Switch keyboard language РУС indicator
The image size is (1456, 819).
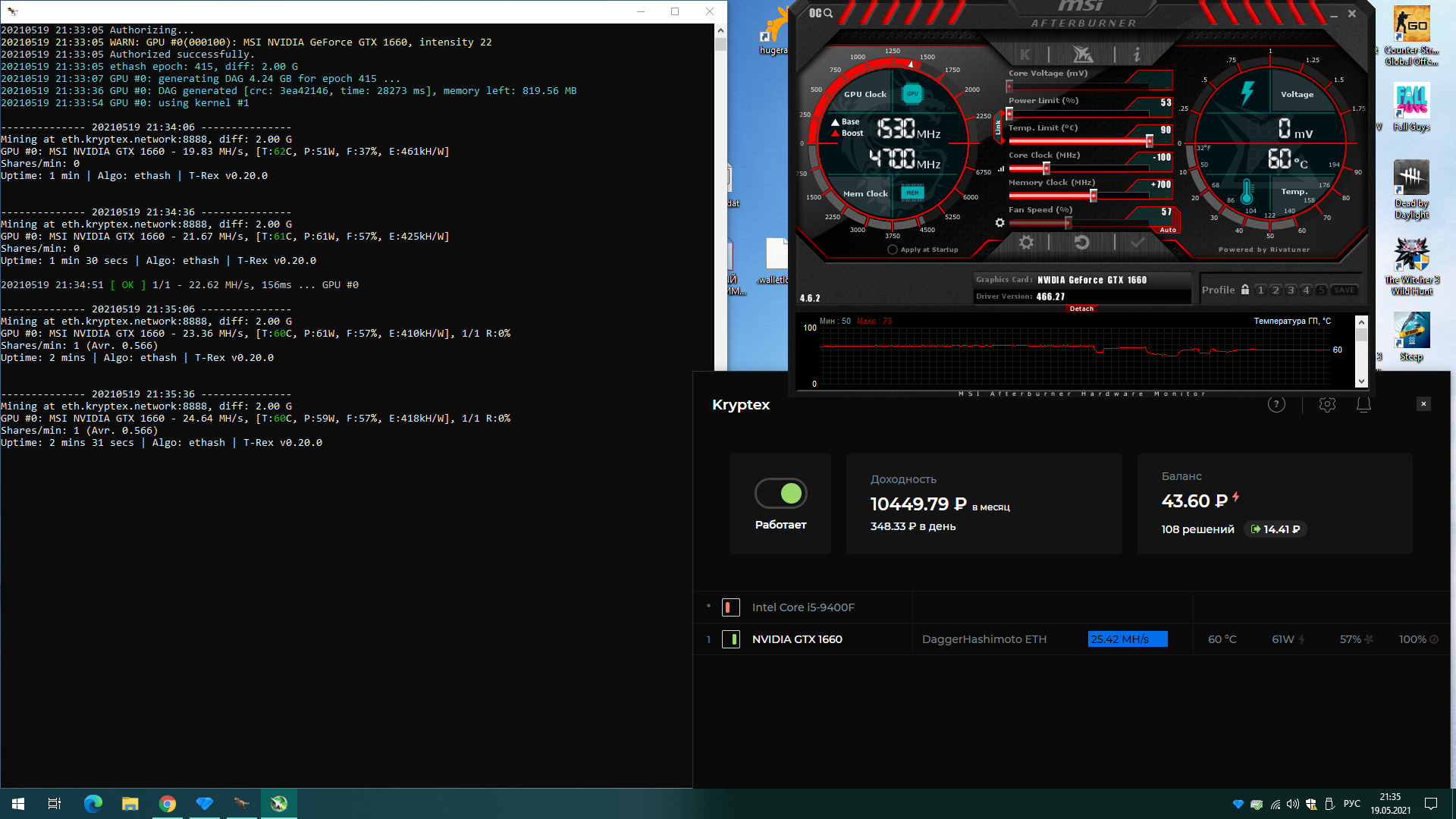[x=1351, y=804]
